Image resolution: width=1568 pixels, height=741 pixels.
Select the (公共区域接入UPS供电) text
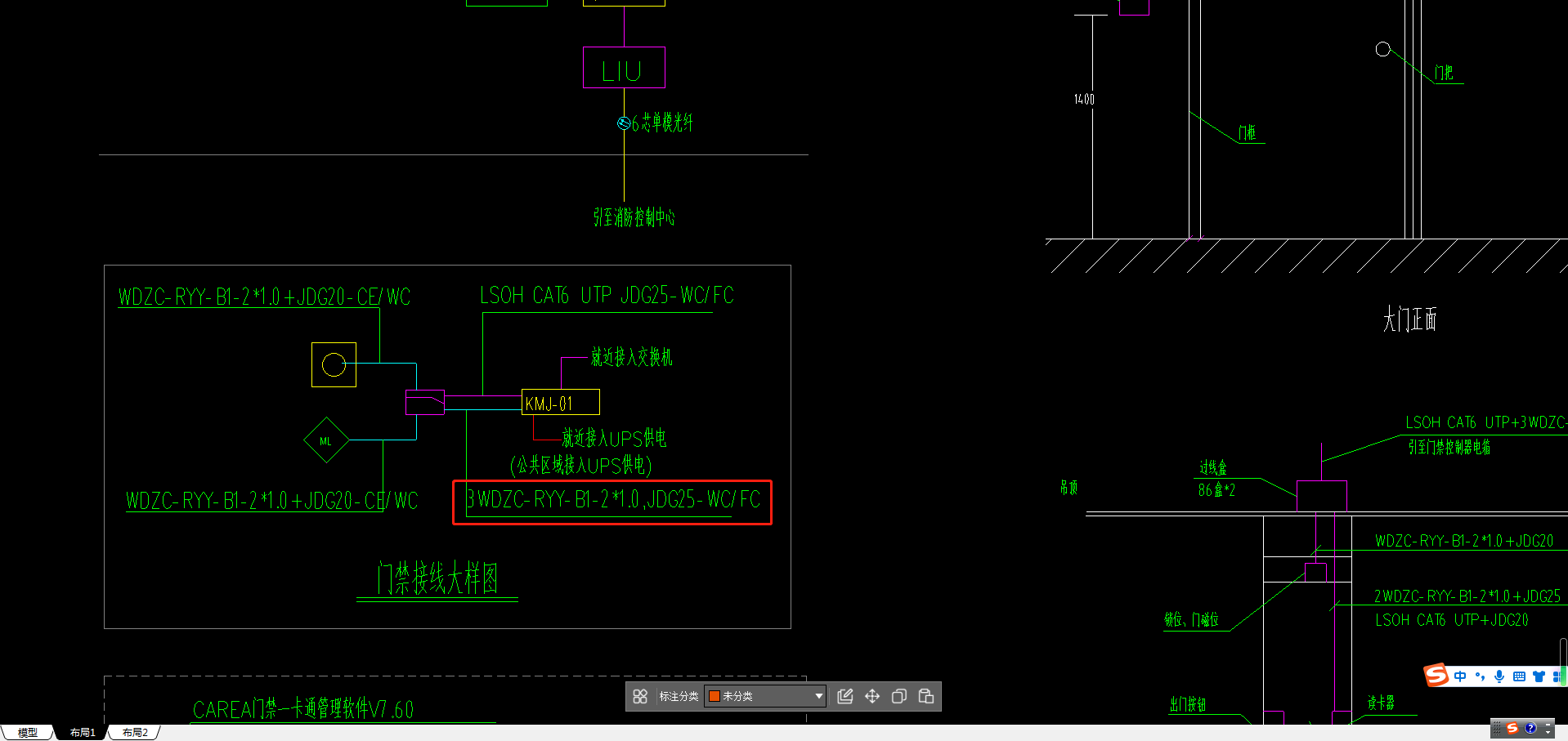pyautogui.click(x=581, y=466)
